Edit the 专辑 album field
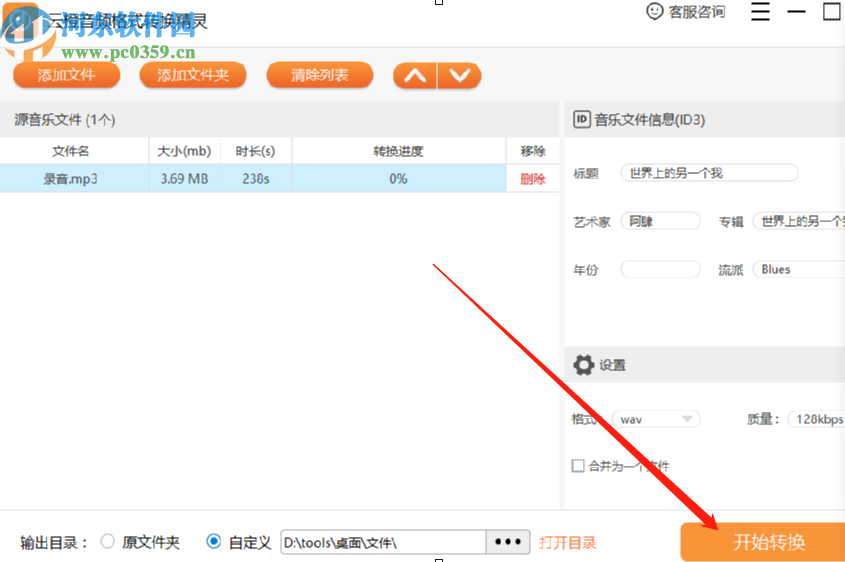The width and height of the screenshot is (845, 562). (799, 221)
